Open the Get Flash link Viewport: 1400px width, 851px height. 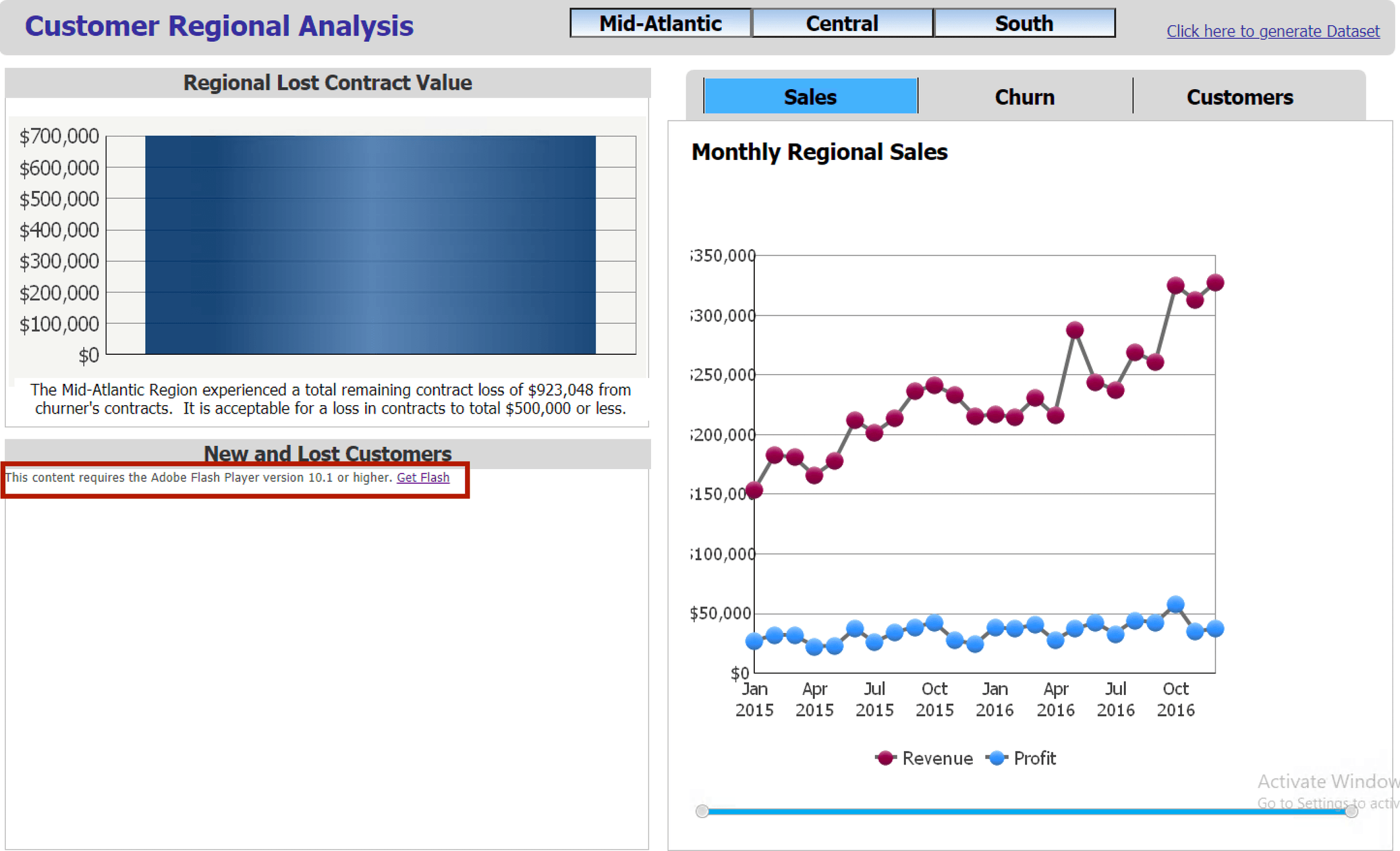423,477
